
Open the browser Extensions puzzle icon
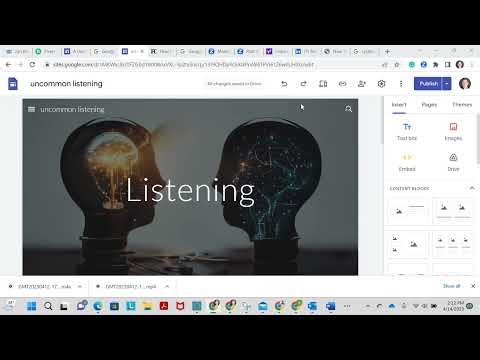tap(435, 65)
